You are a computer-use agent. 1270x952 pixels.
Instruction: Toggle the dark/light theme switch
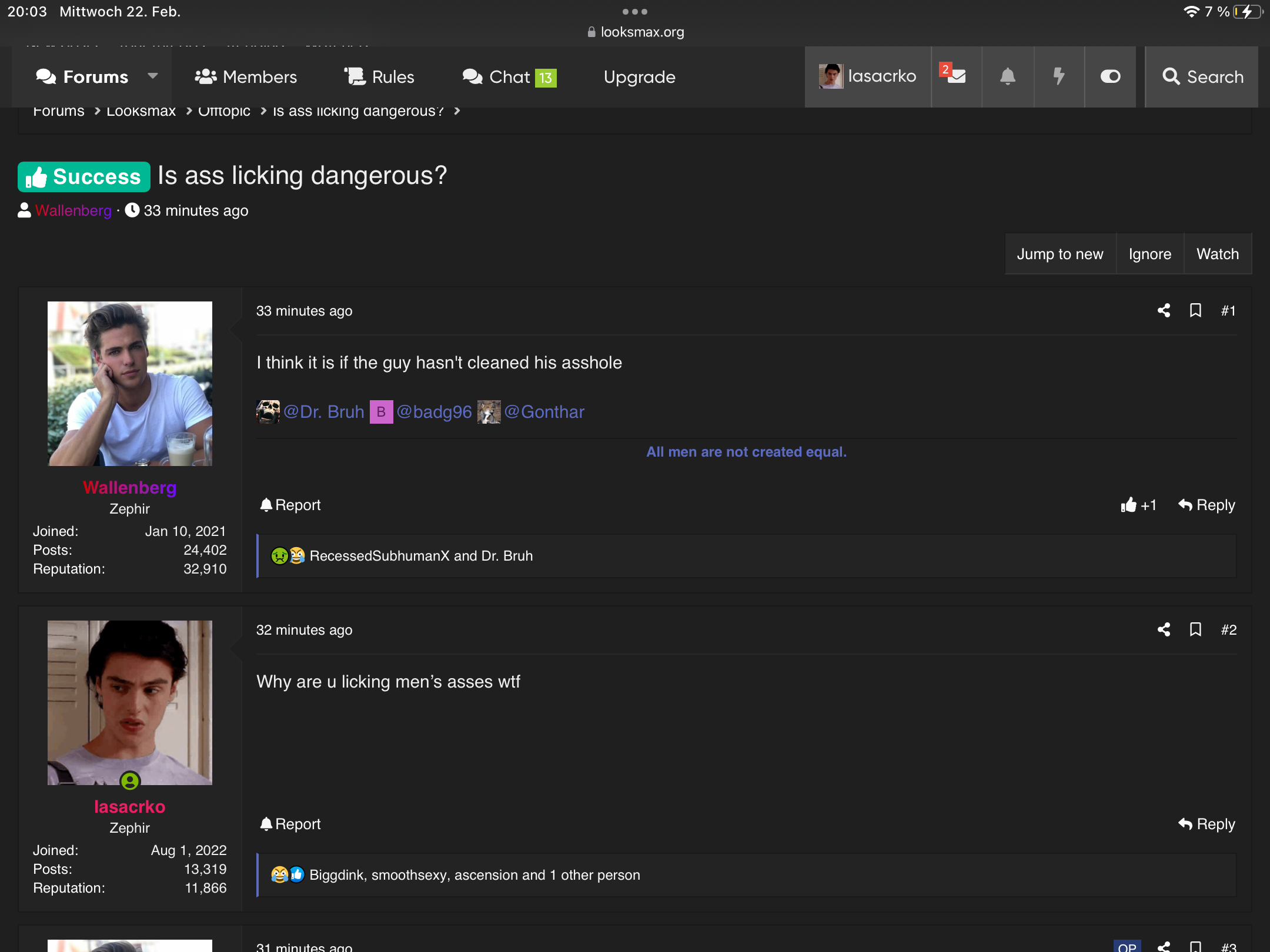pos(1110,76)
